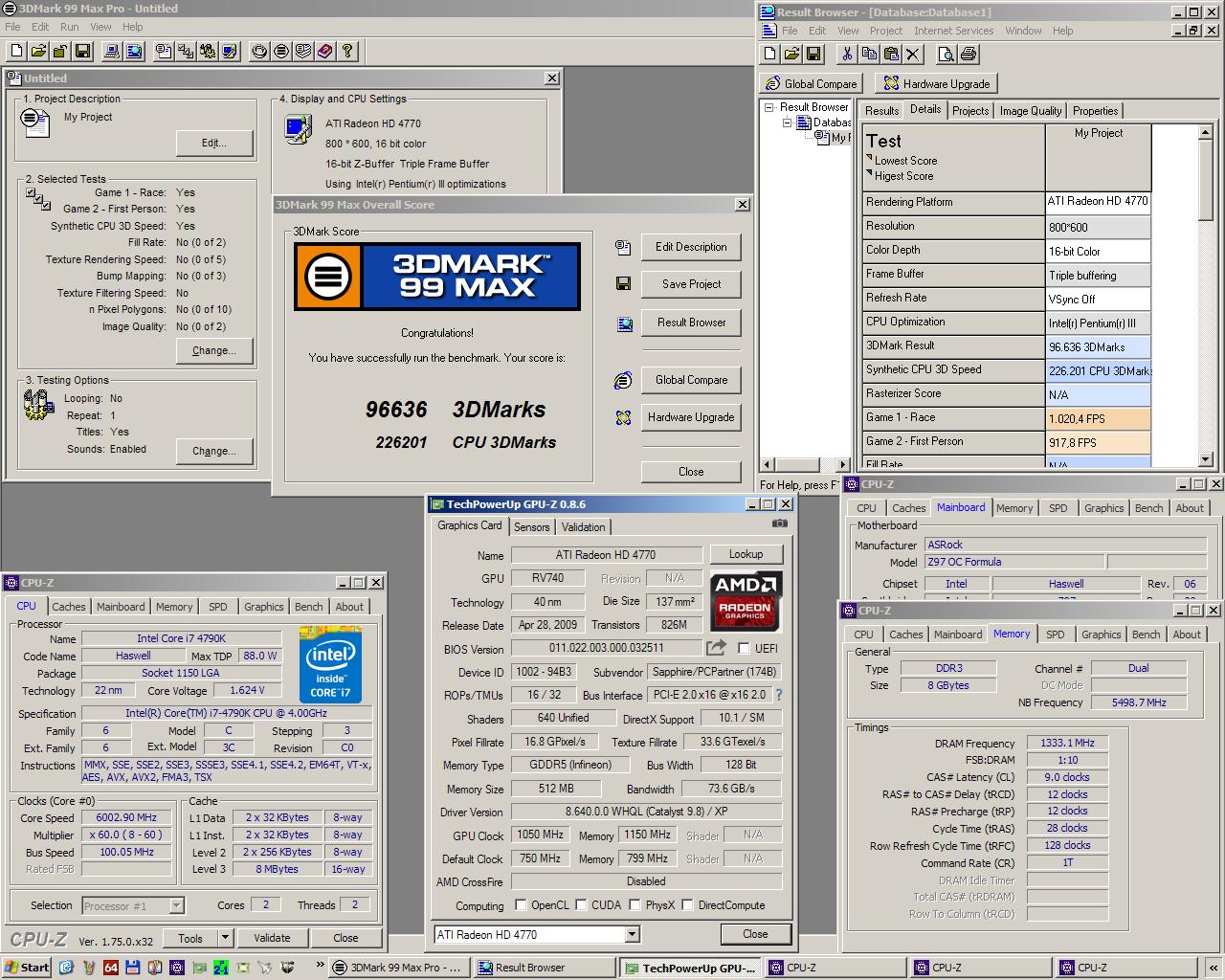Click the checkboxes selected tests toolbar icon
The image size is (1225, 980).
click(186, 52)
